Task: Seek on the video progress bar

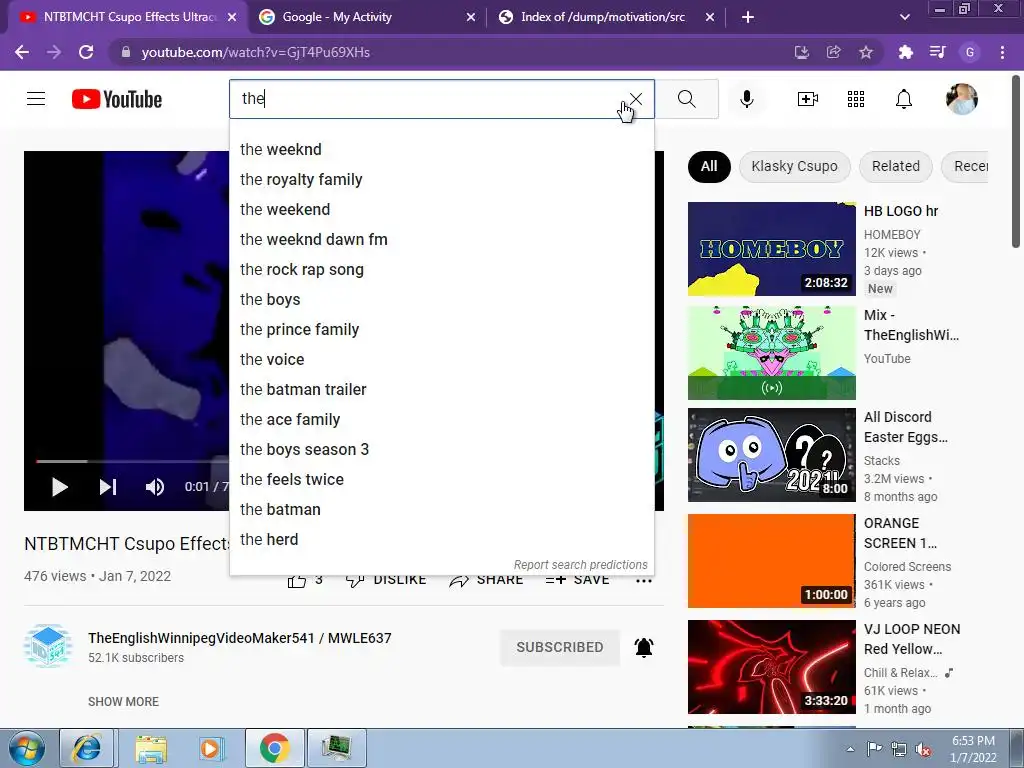Action: 133,461
